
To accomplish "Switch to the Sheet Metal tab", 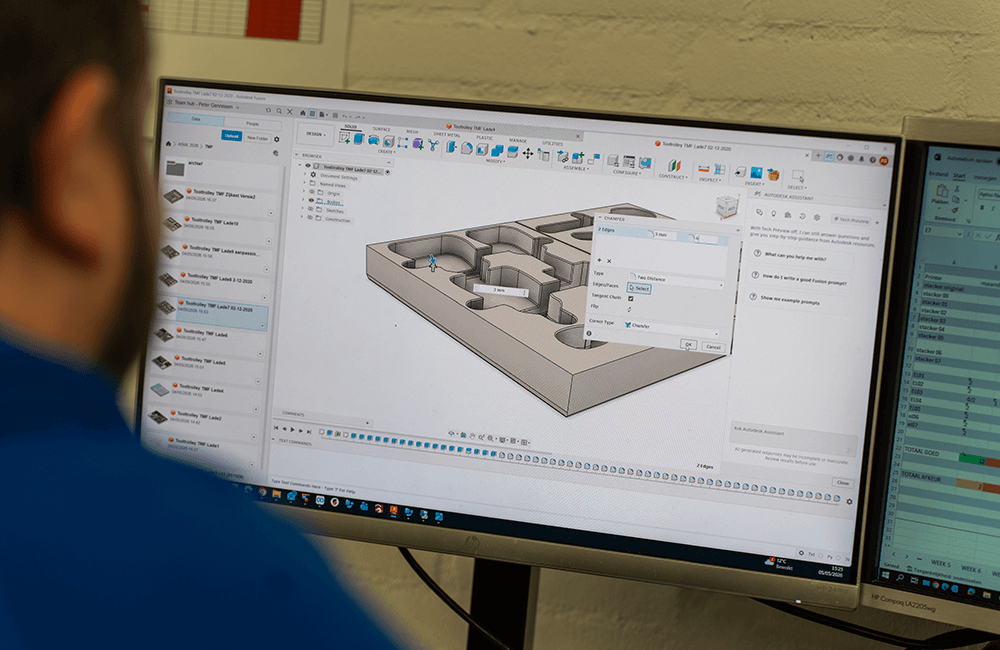I will point(446,135).
